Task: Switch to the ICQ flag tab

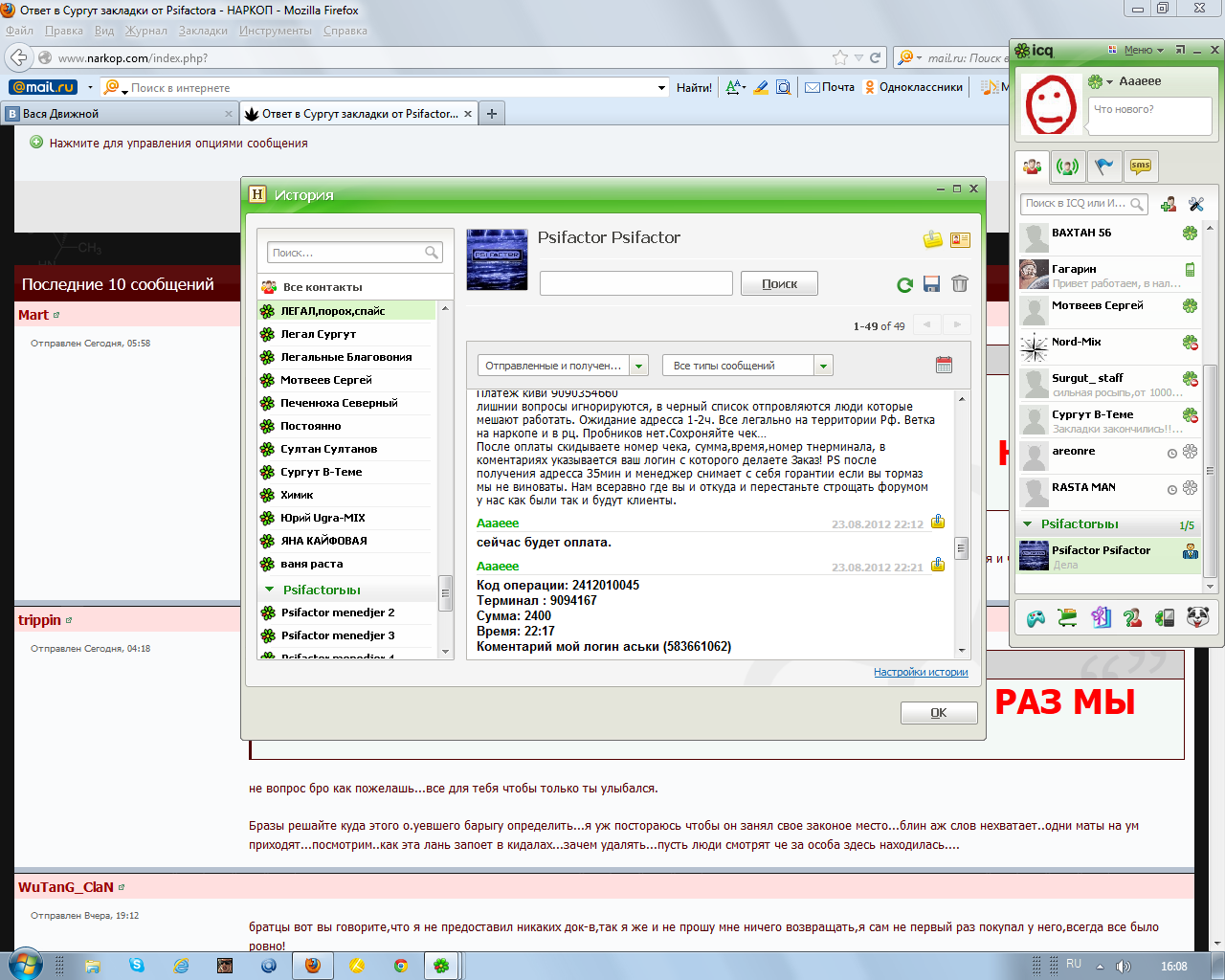Action: [1104, 166]
